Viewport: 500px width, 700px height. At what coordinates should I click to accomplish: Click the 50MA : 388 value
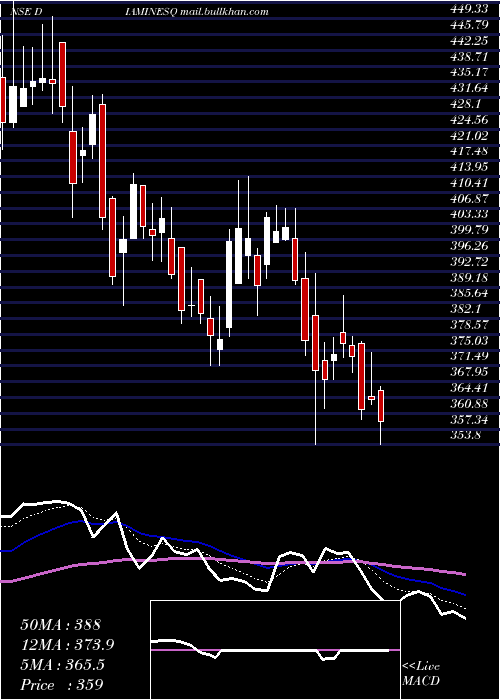tap(61, 625)
